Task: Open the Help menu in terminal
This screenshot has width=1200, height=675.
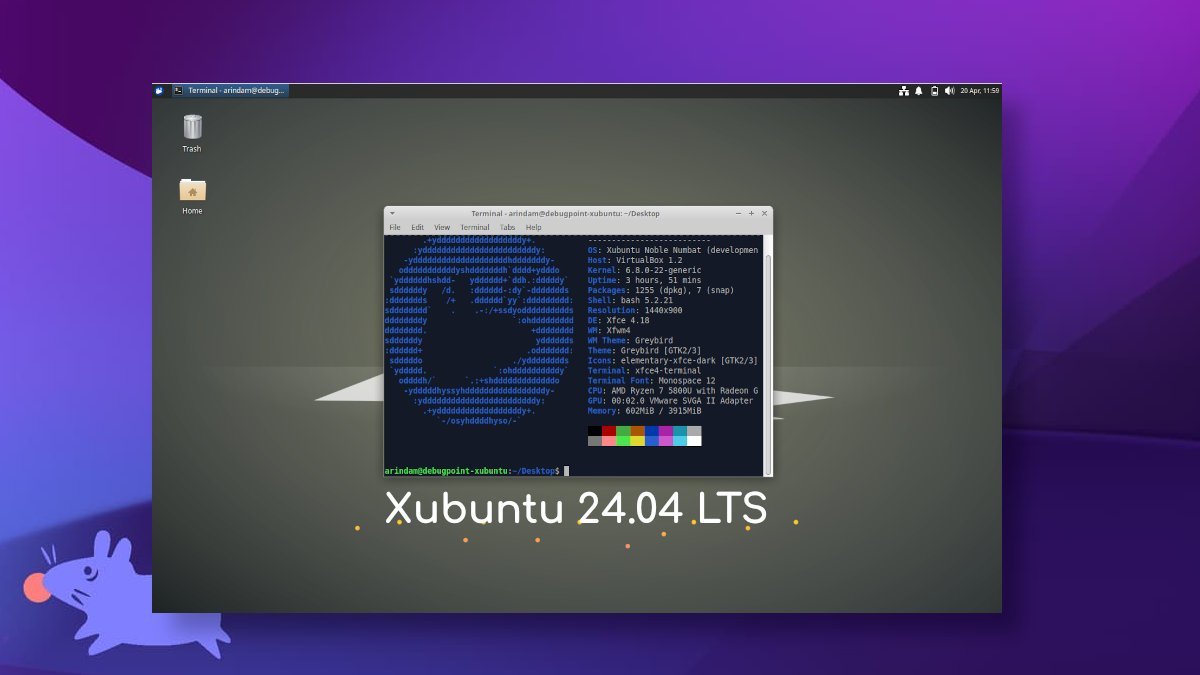Action: pyautogui.click(x=533, y=228)
